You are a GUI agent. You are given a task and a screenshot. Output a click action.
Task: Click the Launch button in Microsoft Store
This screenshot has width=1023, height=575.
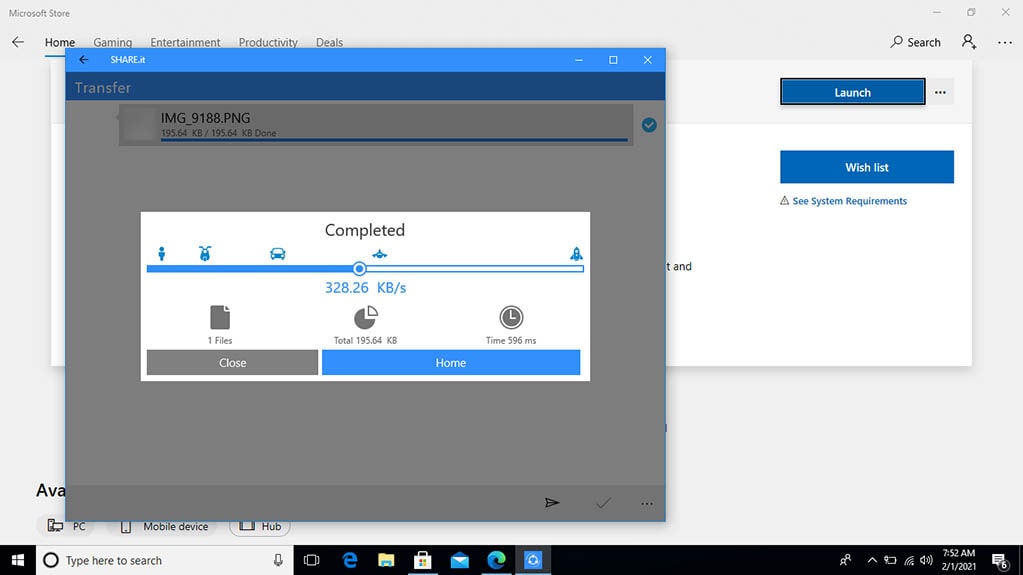[x=853, y=92]
